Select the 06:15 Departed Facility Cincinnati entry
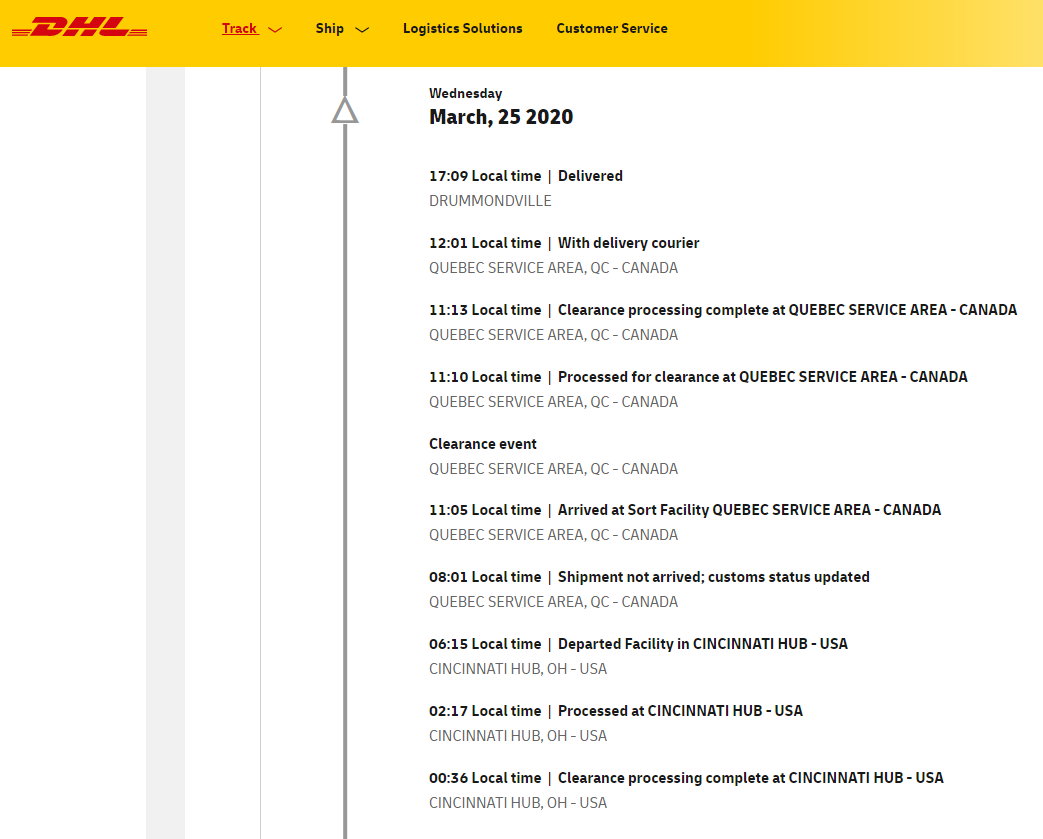This screenshot has width=1043, height=839. (x=638, y=644)
